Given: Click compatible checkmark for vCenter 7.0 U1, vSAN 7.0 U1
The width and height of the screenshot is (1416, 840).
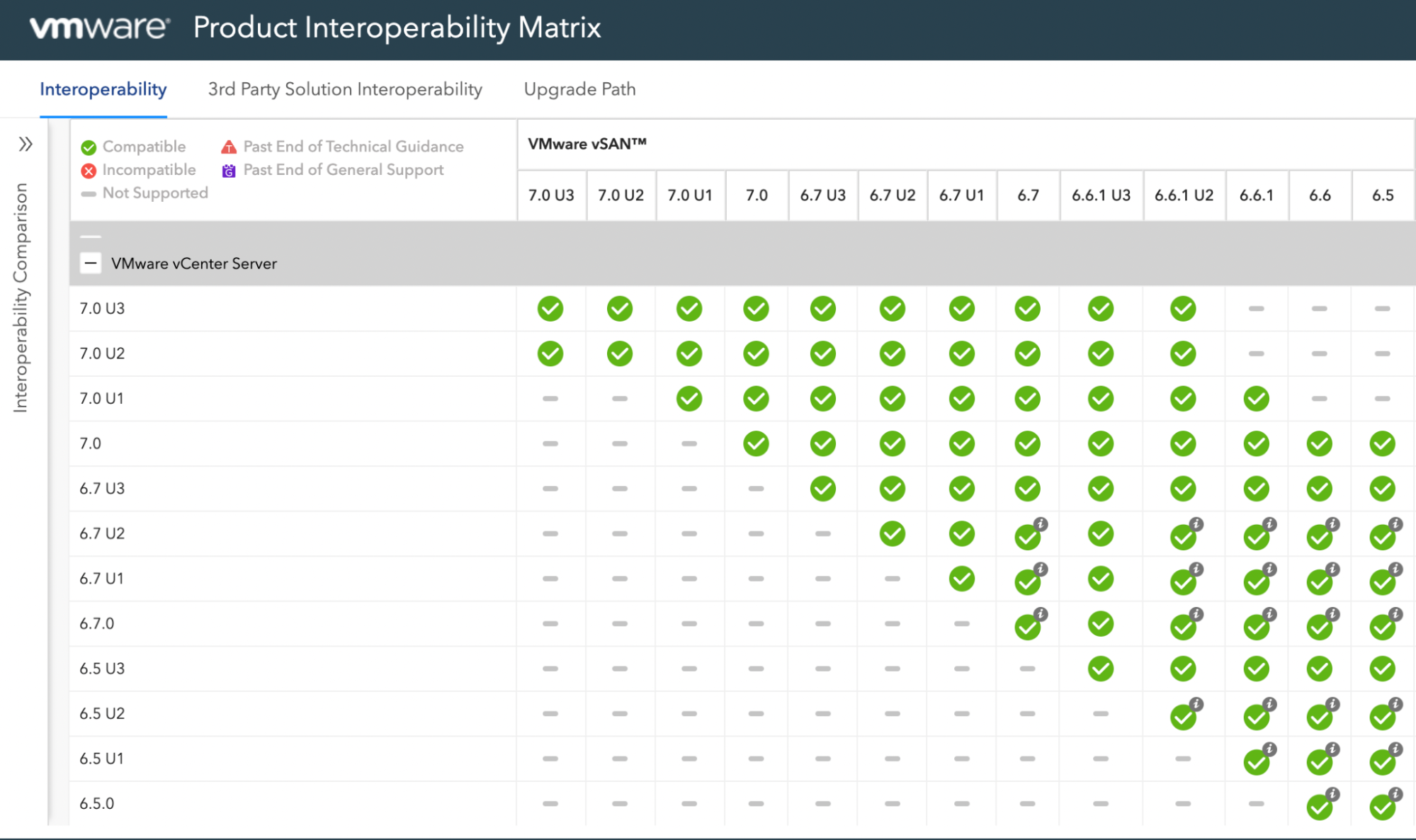Looking at the screenshot, I should 689,399.
